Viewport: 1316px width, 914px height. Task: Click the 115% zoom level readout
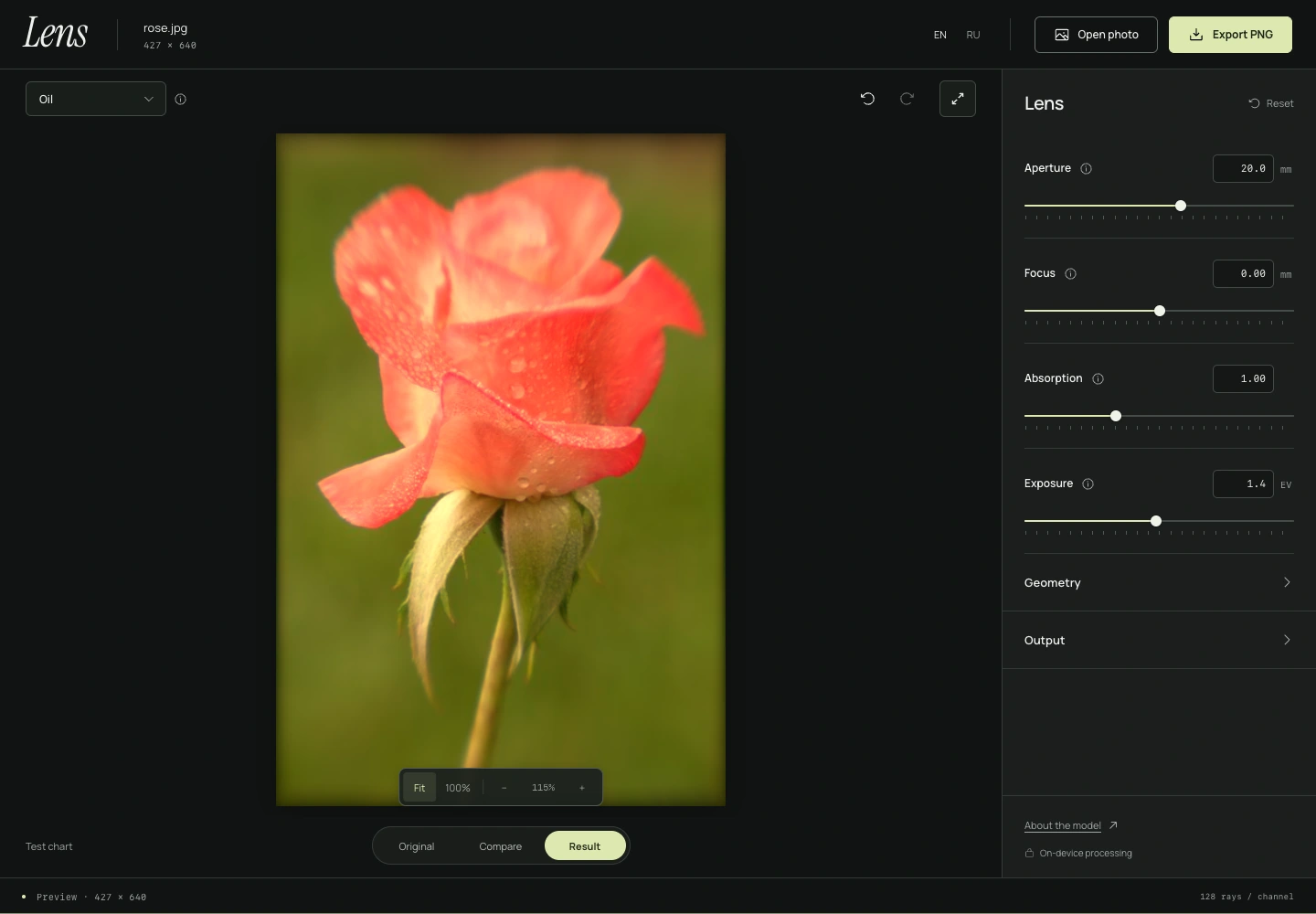[x=543, y=788]
